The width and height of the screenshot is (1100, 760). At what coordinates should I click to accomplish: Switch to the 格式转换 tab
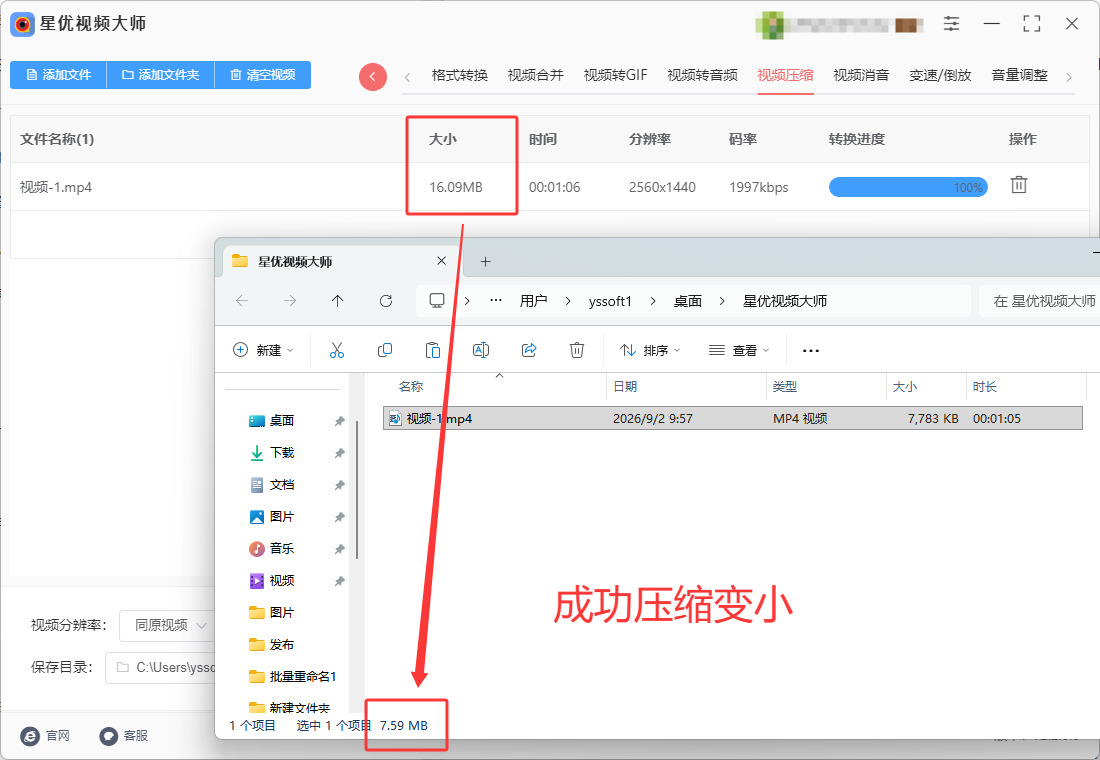[460, 75]
